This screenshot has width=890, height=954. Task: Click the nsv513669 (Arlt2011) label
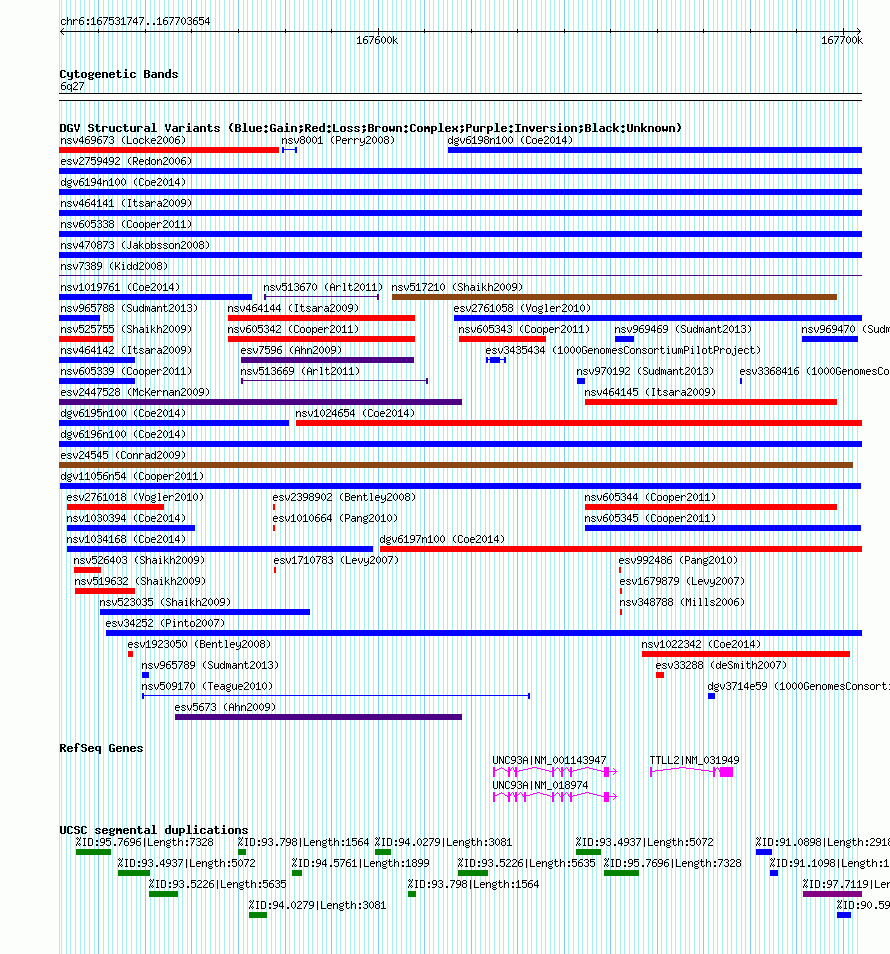click(300, 371)
